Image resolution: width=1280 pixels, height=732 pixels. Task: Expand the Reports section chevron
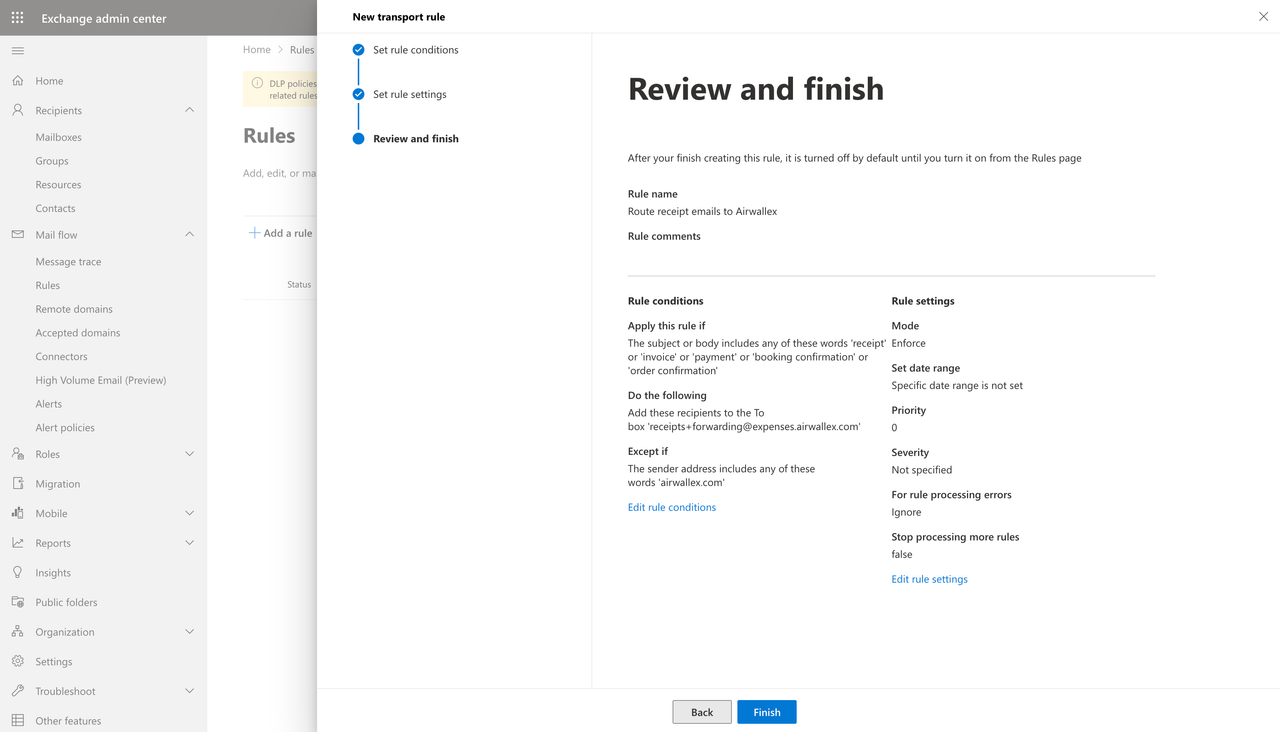[x=190, y=543]
